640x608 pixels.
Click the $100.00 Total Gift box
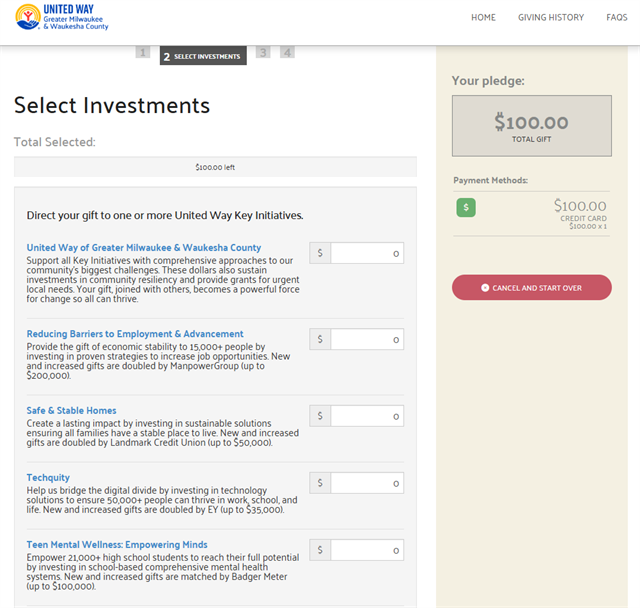click(531, 126)
